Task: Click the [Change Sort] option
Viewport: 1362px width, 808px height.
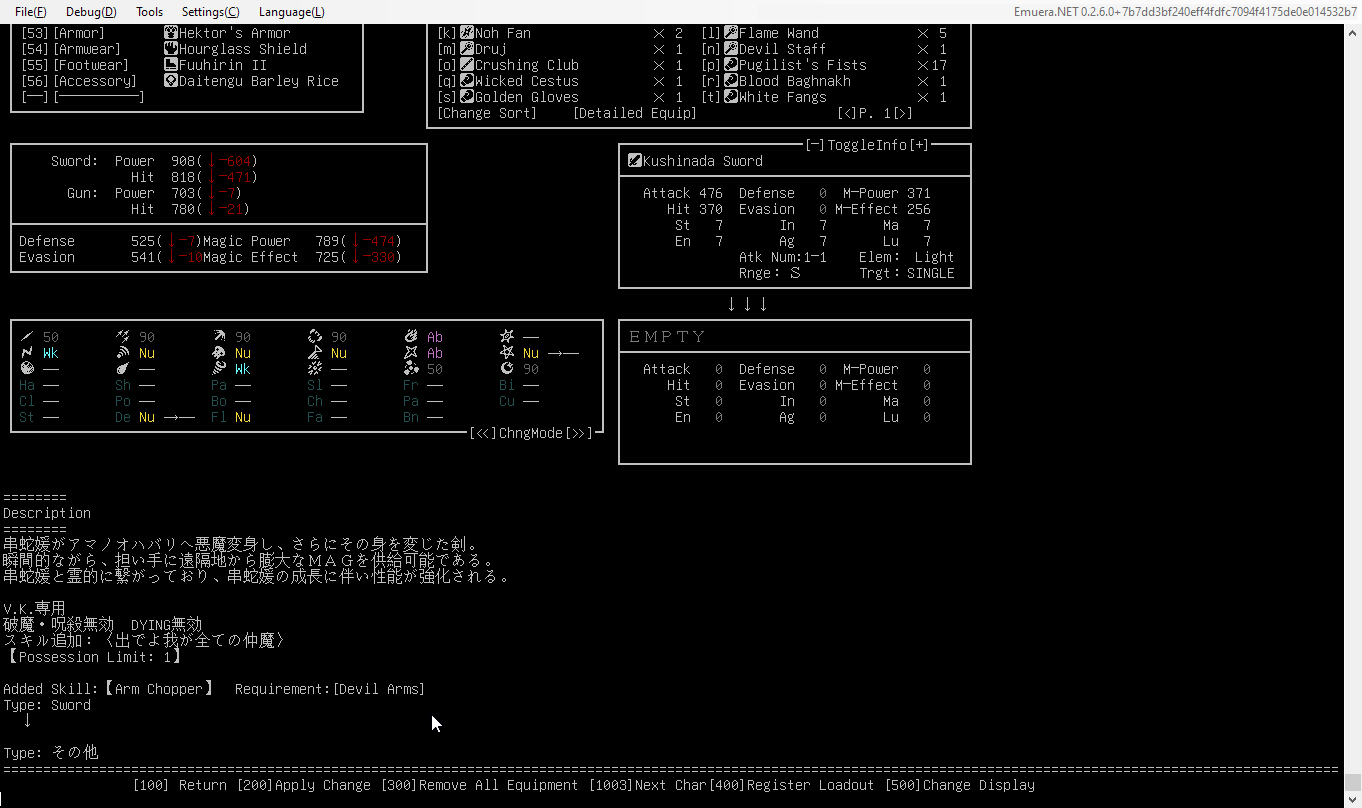Action: click(x=487, y=113)
